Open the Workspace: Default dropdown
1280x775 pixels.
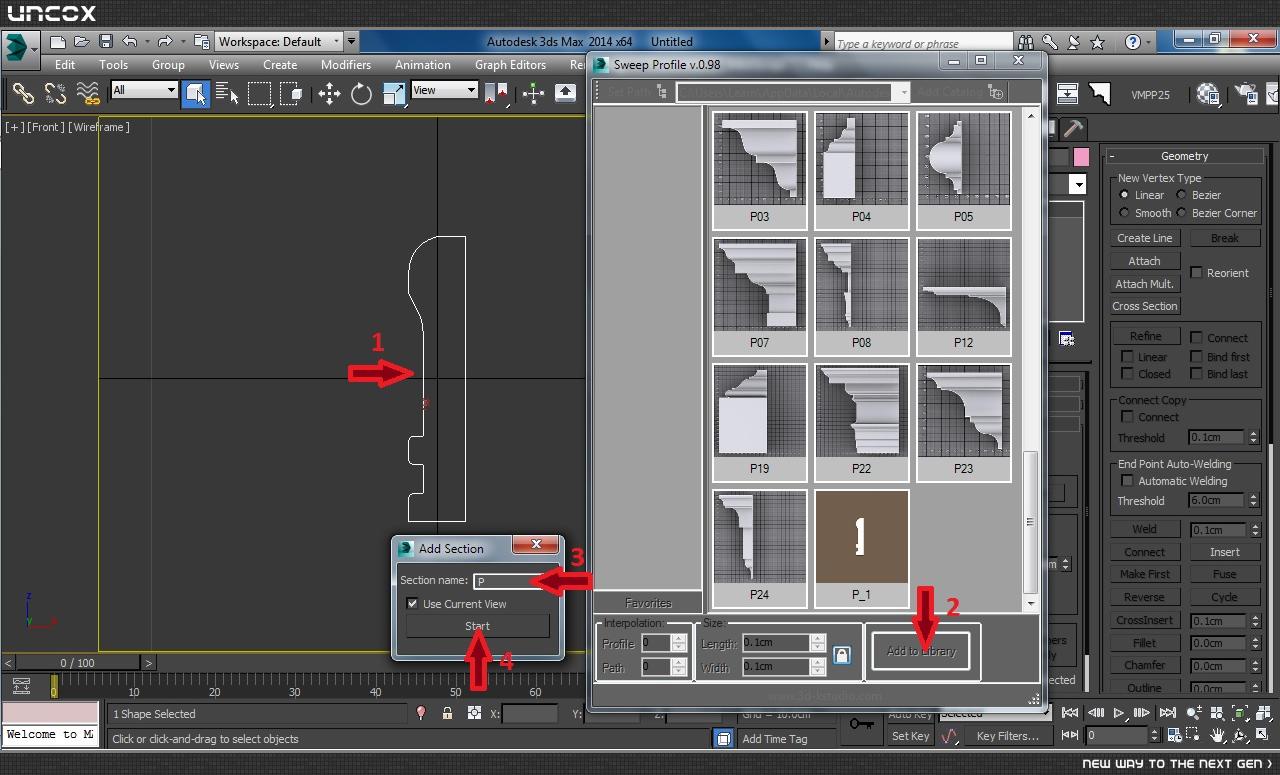coord(279,42)
